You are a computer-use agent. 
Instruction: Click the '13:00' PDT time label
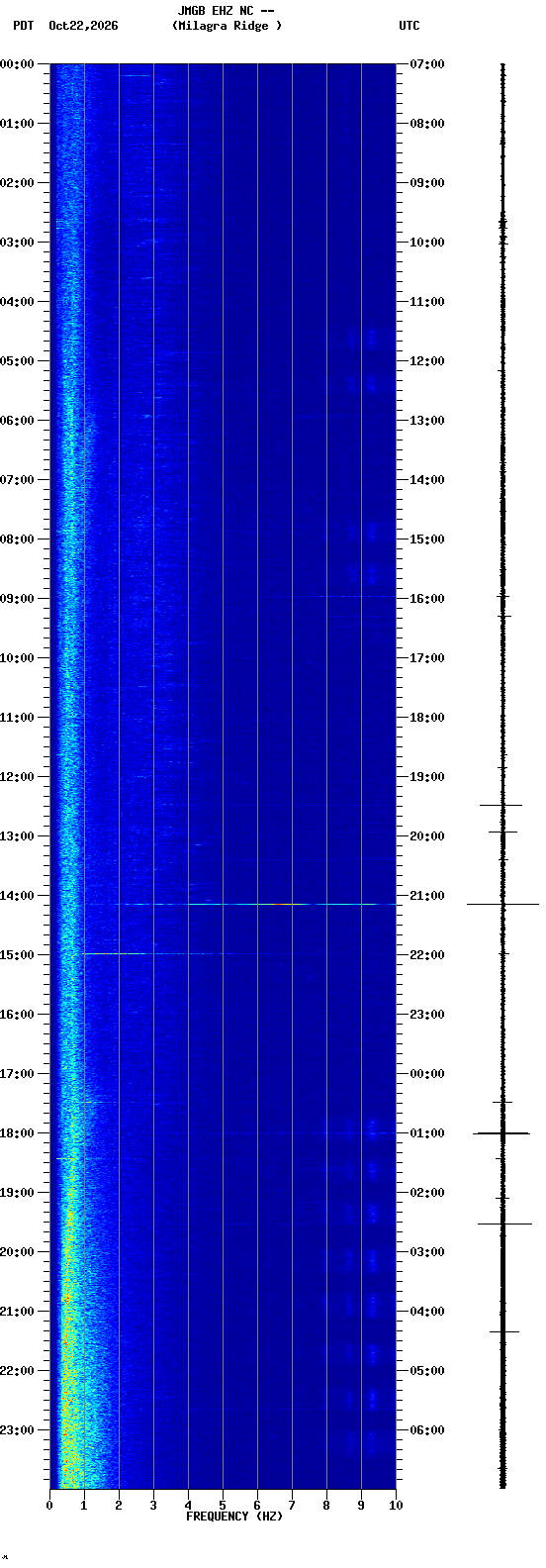click(17, 836)
